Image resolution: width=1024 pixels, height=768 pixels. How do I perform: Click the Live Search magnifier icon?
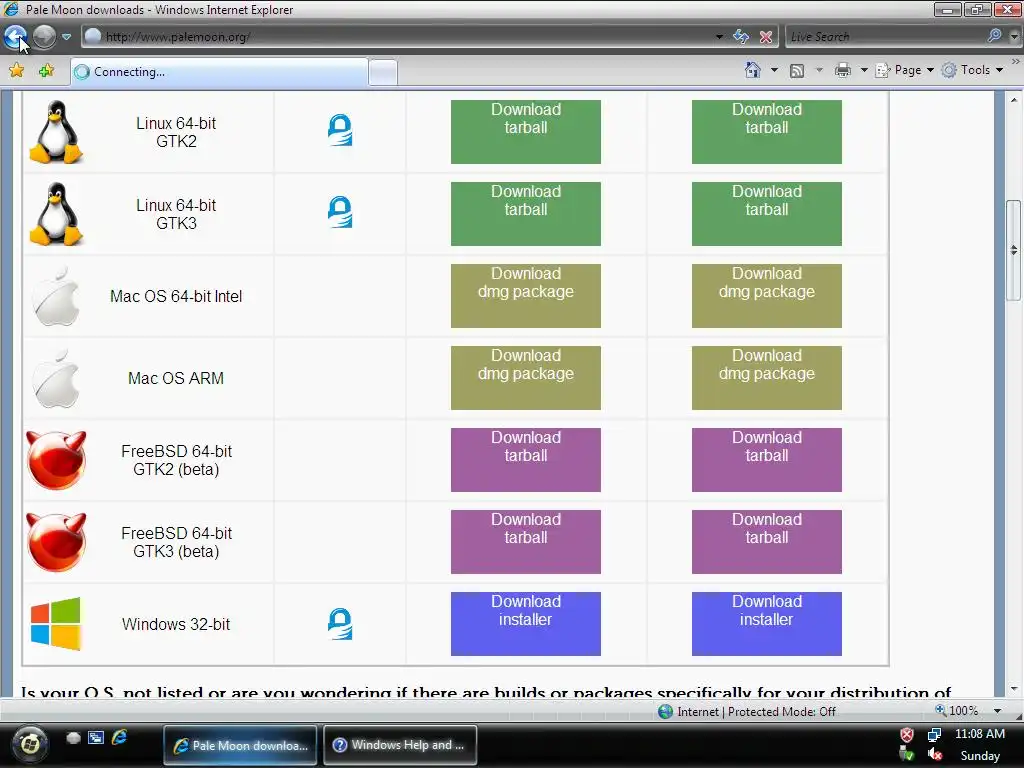994,37
